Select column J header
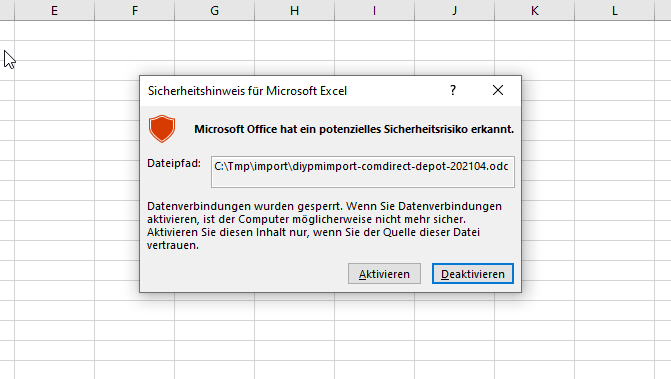The width and height of the screenshot is (671, 379). coord(454,10)
